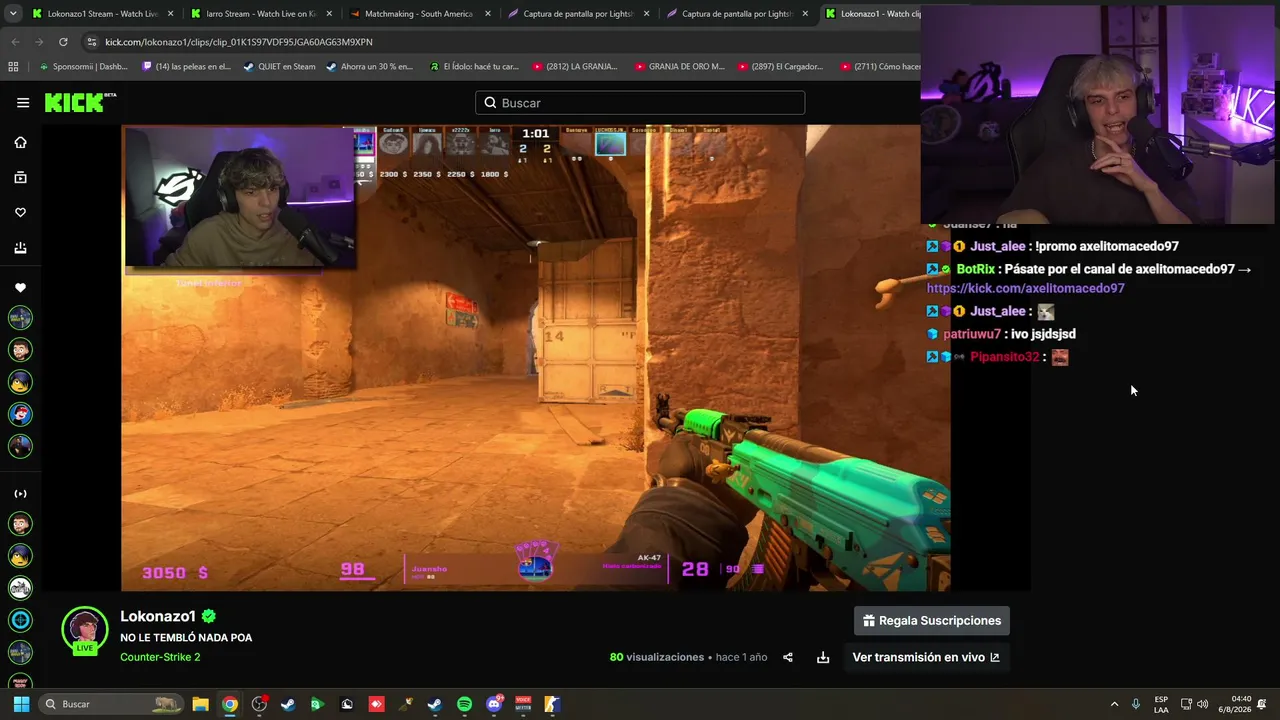The height and width of the screenshot is (720, 1280).
Task: Open the Browse icon in Kick sidebar
Action: click(x=20, y=177)
